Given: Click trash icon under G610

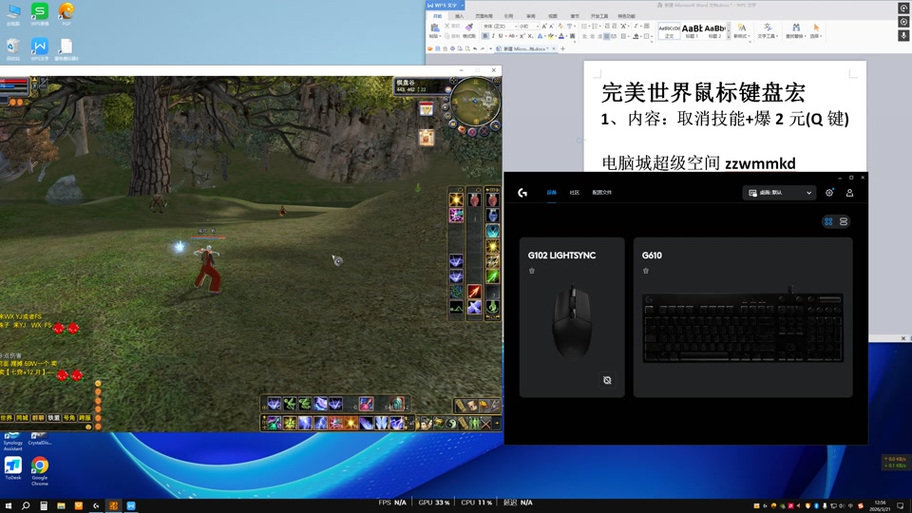Looking at the screenshot, I should [x=646, y=270].
